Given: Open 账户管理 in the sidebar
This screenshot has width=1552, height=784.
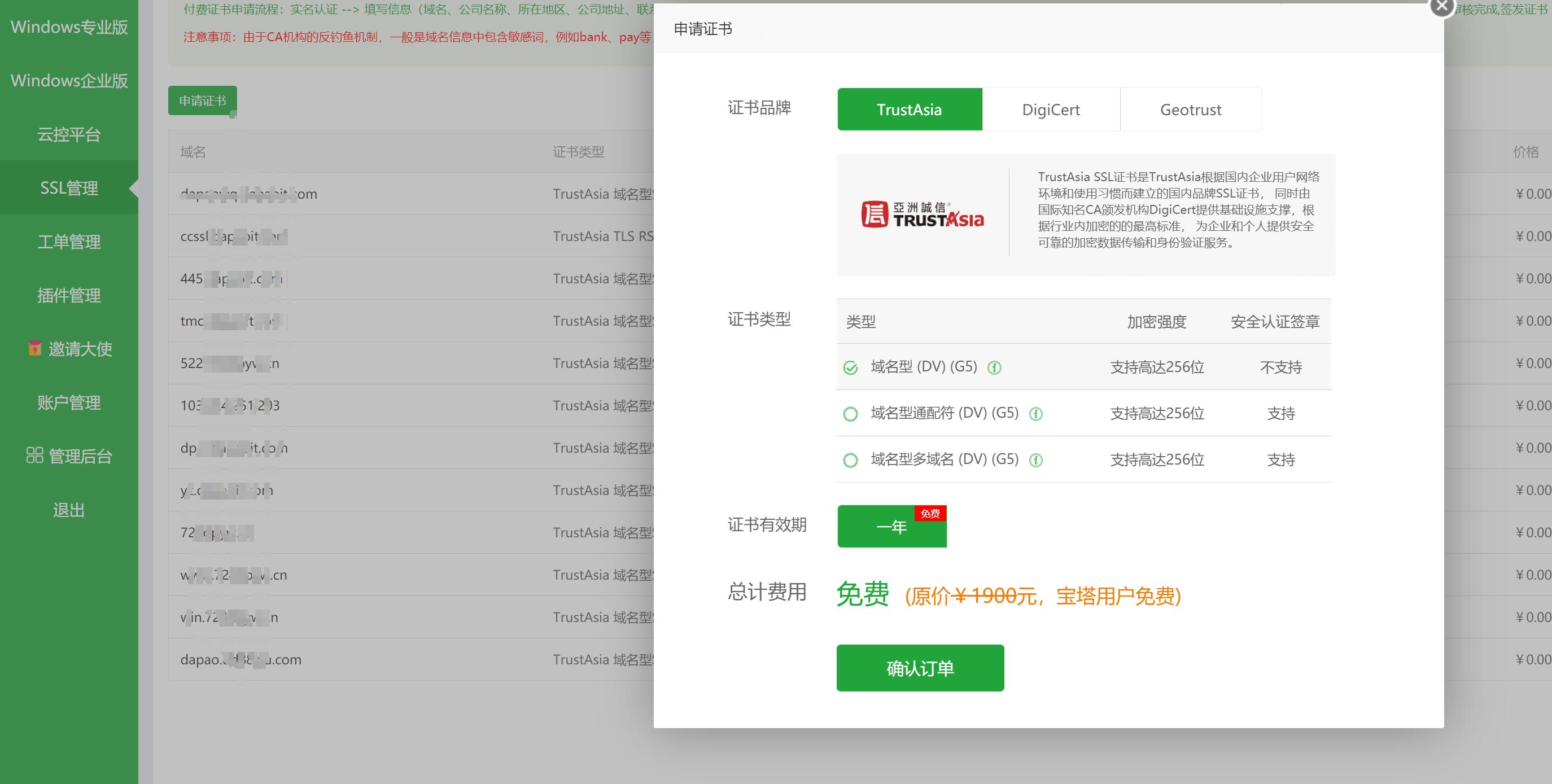Looking at the screenshot, I should click(x=69, y=402).
